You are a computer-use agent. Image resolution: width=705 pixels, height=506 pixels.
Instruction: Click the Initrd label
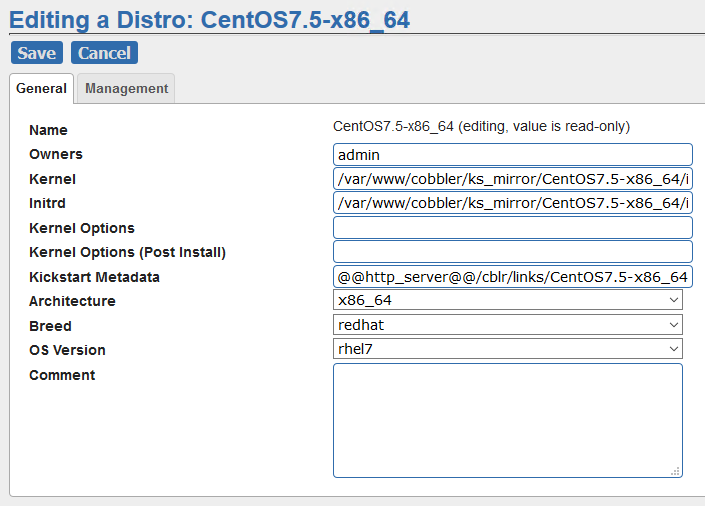click(x=47, y=203)
